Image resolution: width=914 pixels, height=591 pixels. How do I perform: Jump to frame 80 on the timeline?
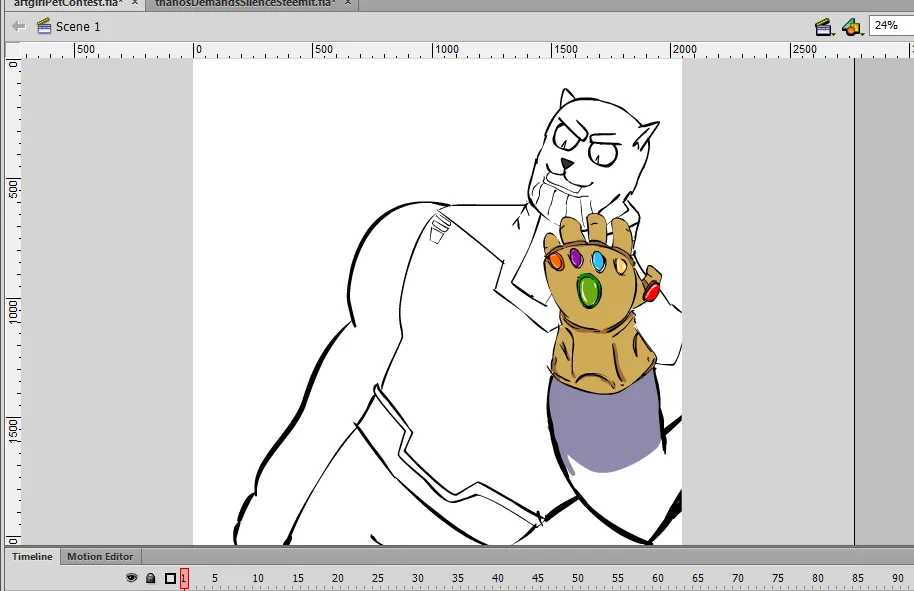818,578
